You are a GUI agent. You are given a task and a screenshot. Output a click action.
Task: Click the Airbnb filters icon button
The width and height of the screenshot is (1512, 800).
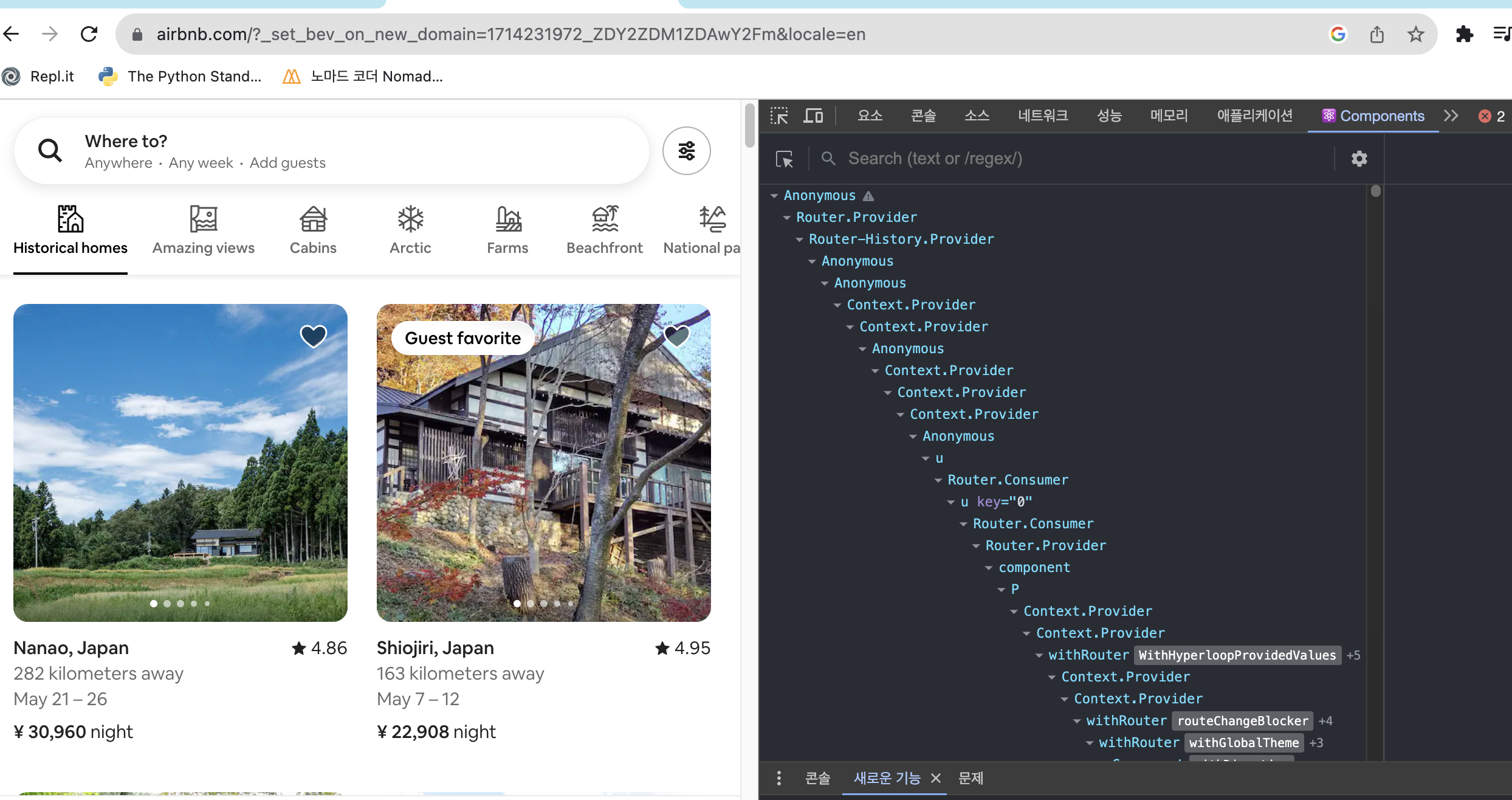click(686, 151)
